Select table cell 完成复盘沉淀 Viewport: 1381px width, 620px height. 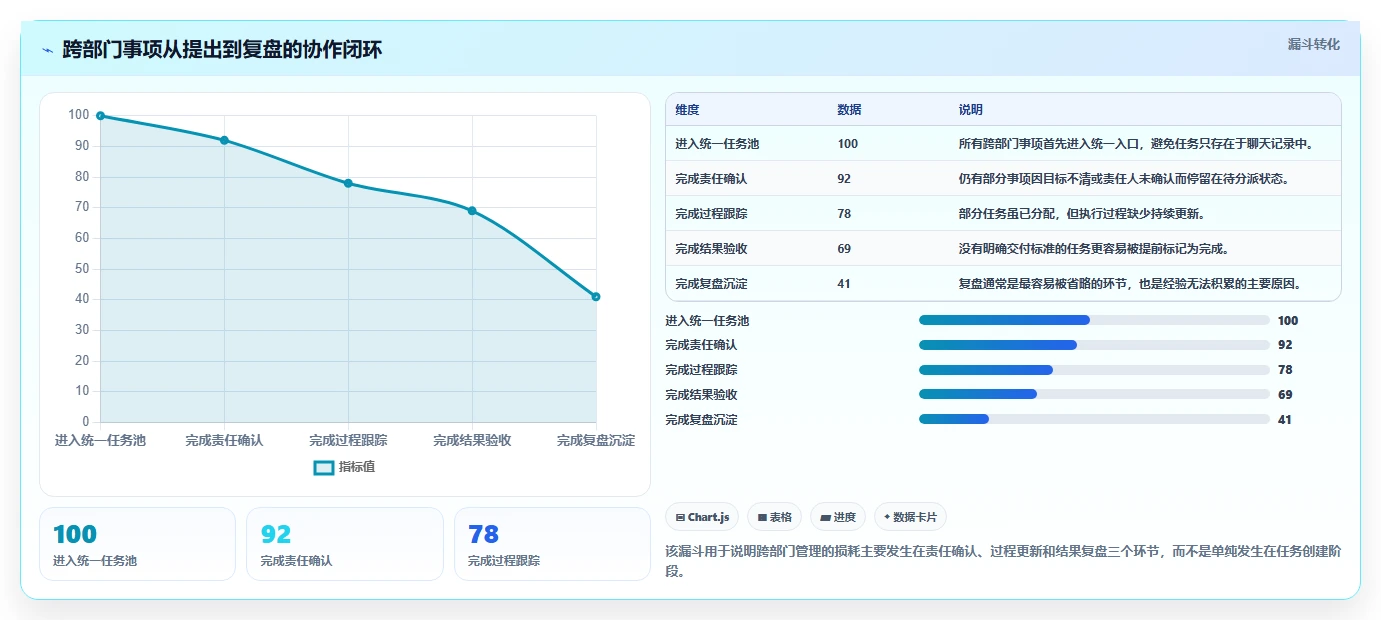(x=711, y=284)
